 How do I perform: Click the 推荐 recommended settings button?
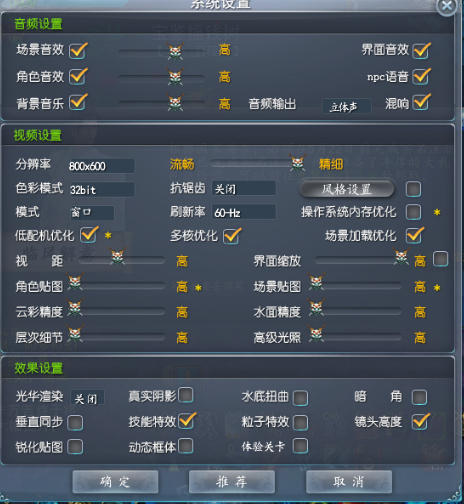tap(232, 482)
